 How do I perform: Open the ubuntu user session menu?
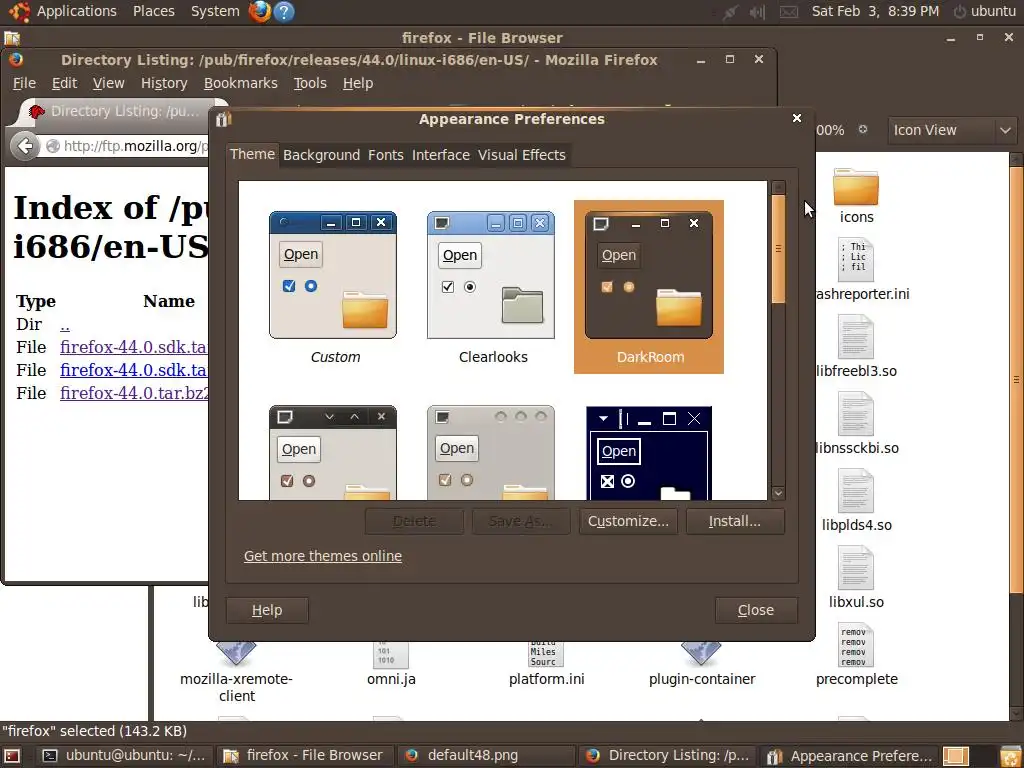point(985,11)
